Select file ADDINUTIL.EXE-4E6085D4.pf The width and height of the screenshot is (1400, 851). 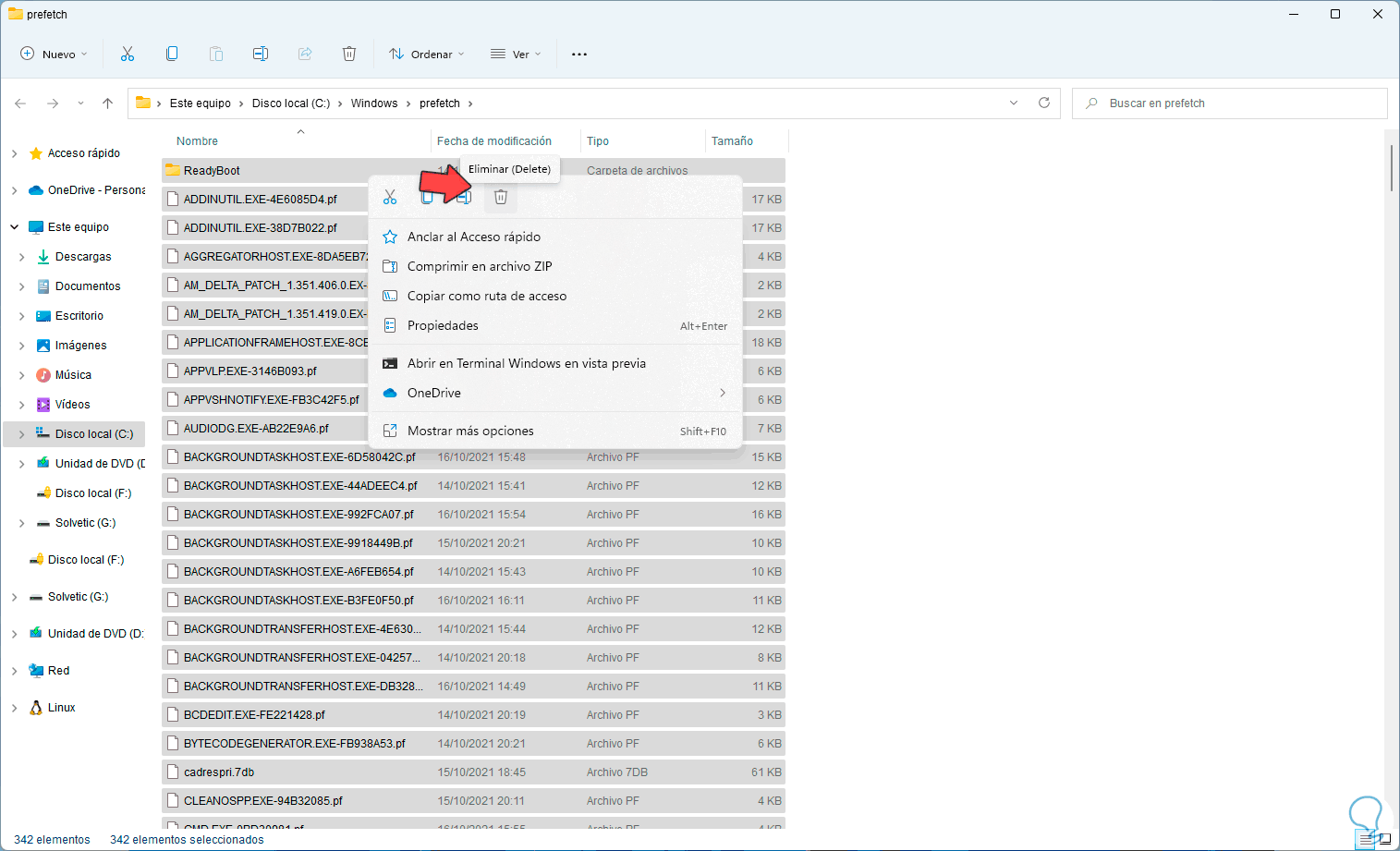click(x=261, y=200)
